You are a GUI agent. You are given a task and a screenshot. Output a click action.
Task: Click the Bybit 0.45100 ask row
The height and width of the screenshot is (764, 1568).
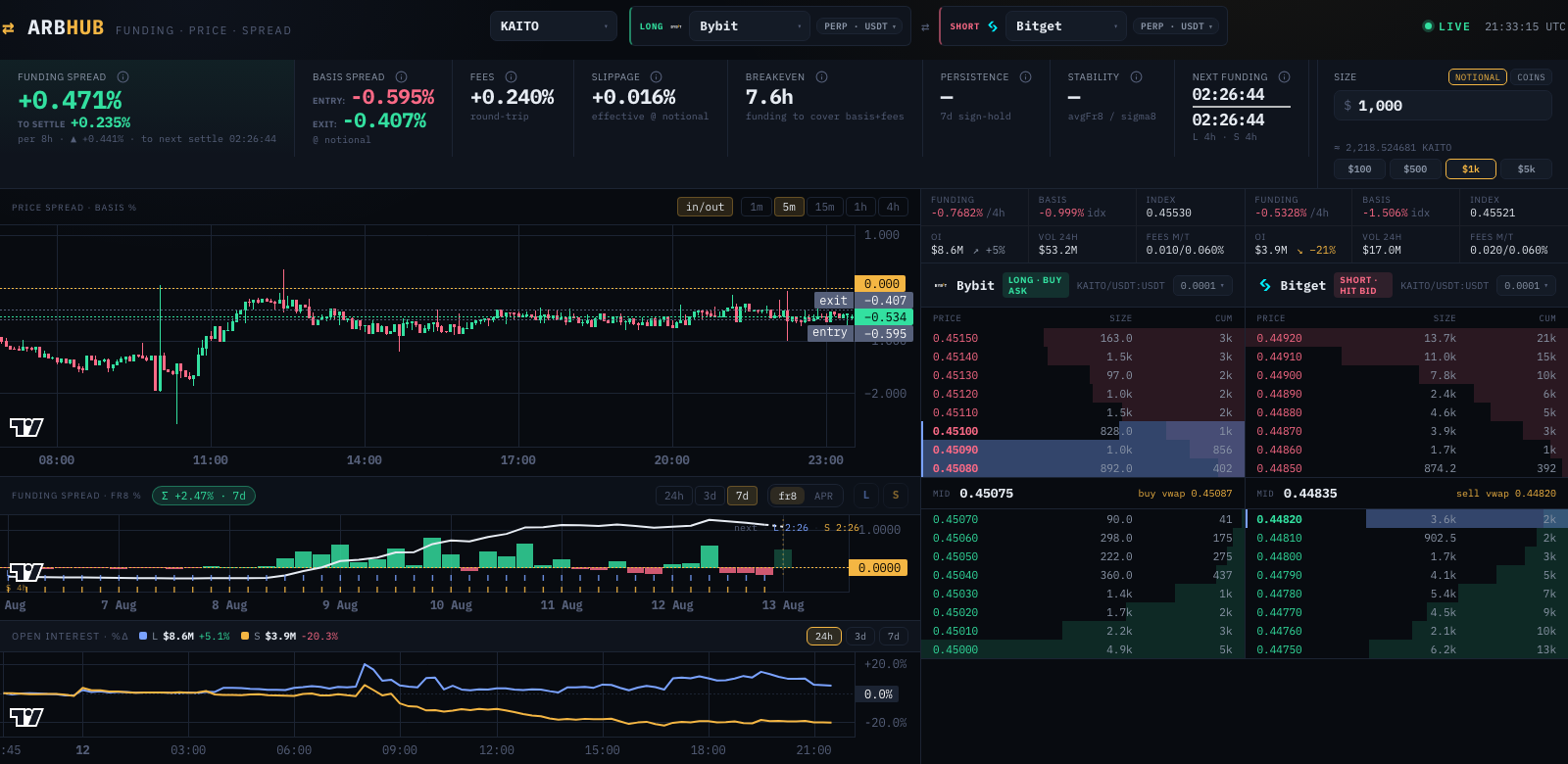click(x=1083, y=431)
